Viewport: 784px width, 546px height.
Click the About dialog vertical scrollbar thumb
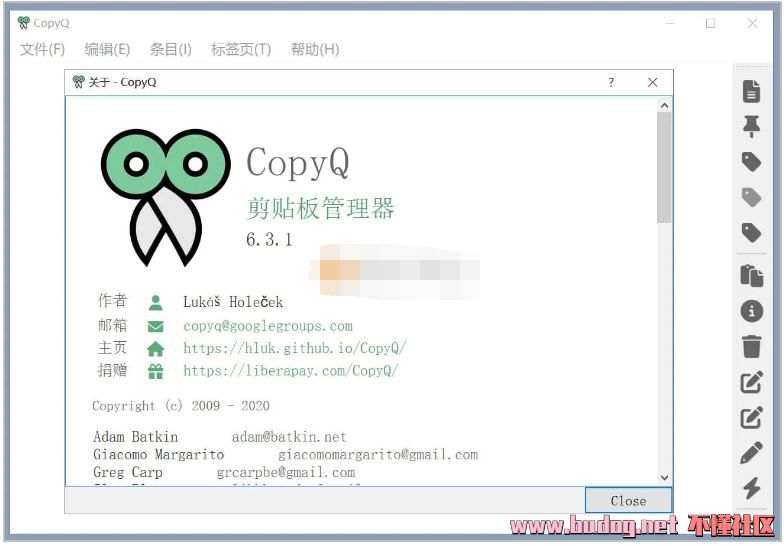click(664, 165)
